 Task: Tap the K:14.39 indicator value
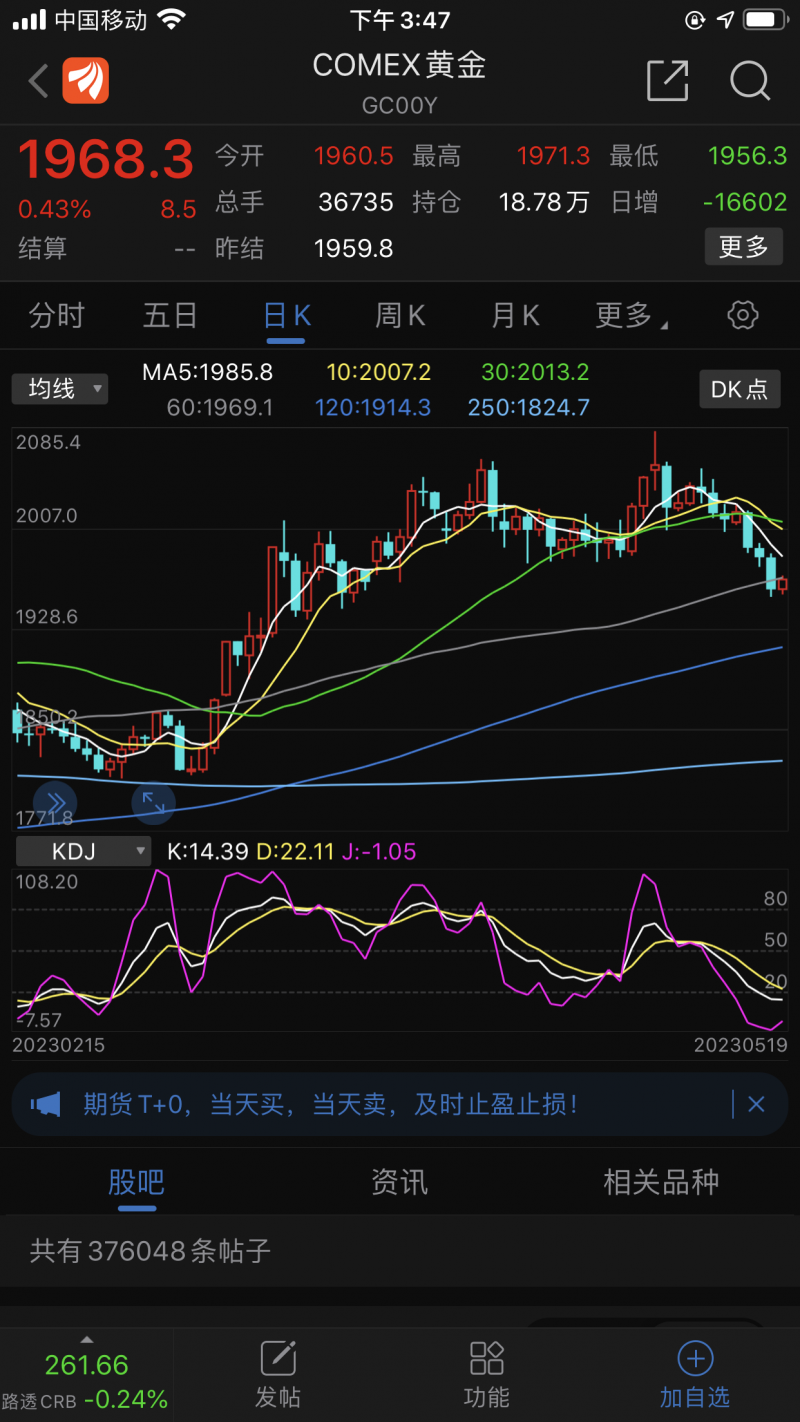pyautogui.click(x=207, y=852)
